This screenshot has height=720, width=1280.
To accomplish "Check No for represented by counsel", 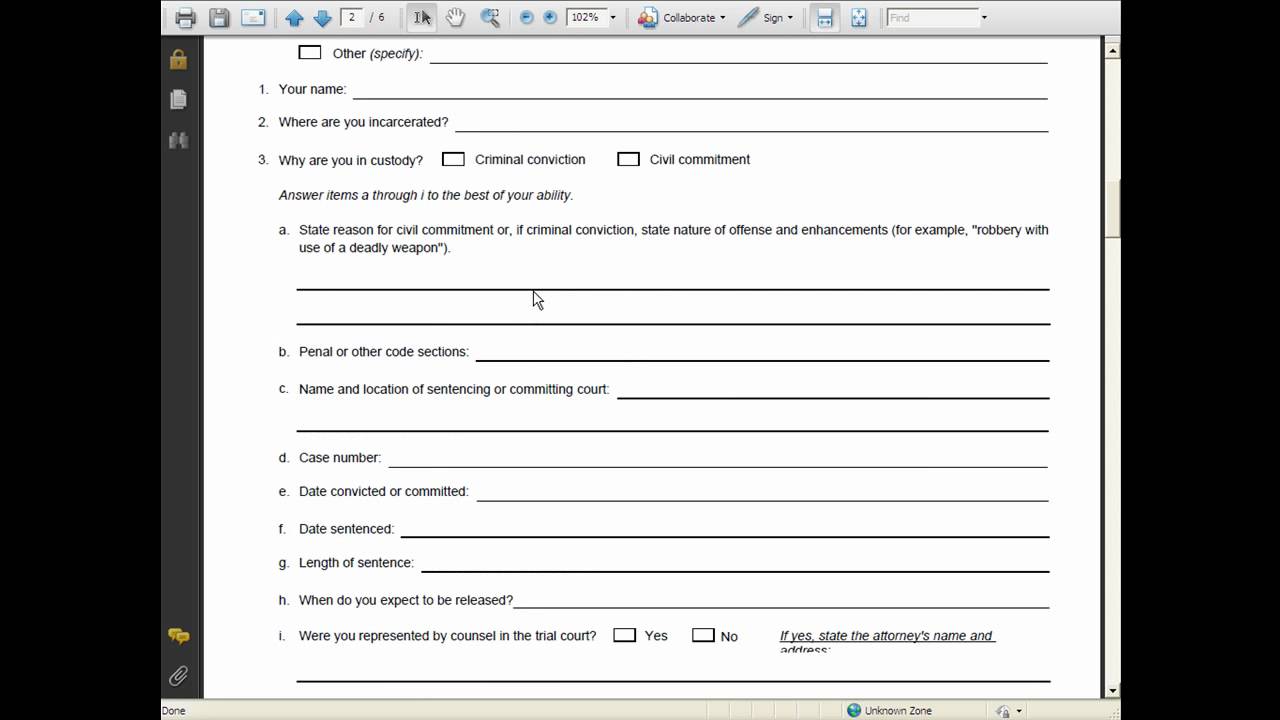I will tap(703, 635).
